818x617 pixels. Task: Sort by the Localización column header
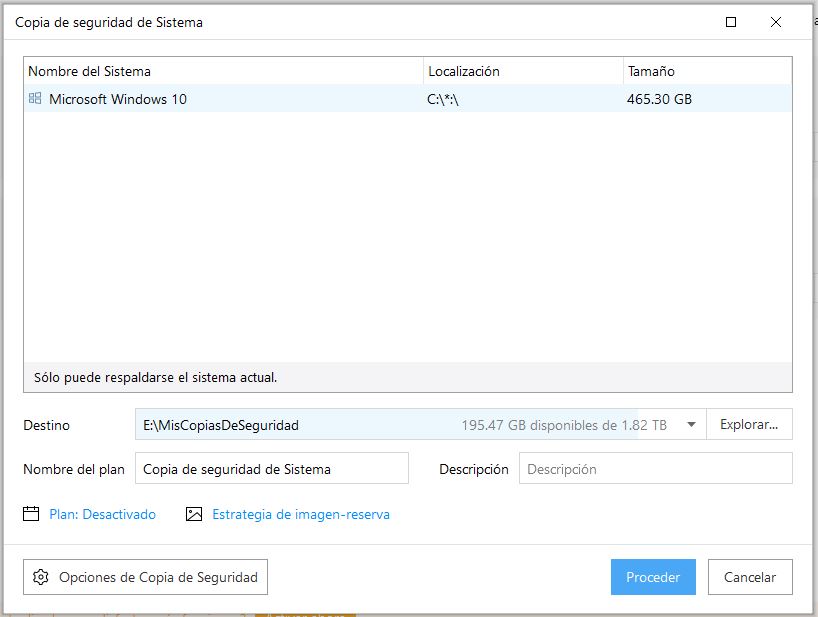(x=464, y=71)
